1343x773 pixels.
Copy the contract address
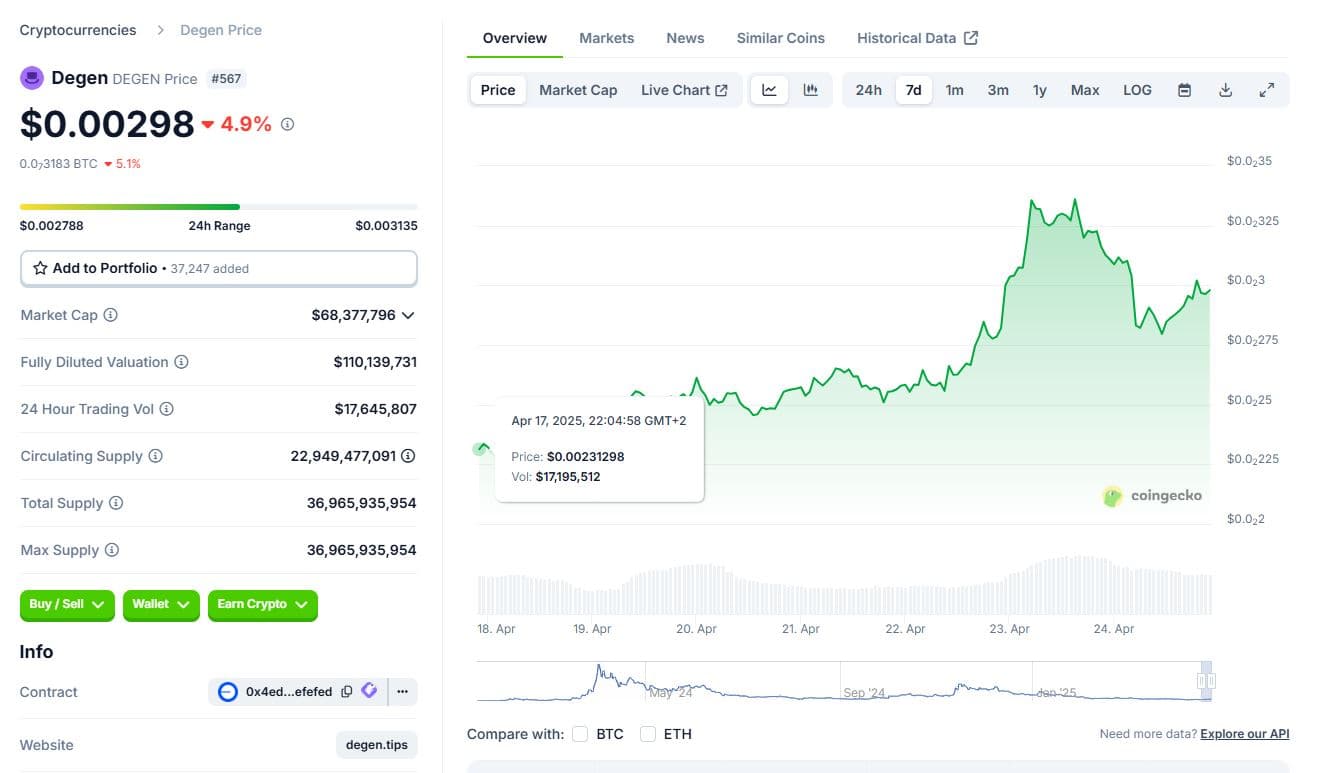(346, 691)
